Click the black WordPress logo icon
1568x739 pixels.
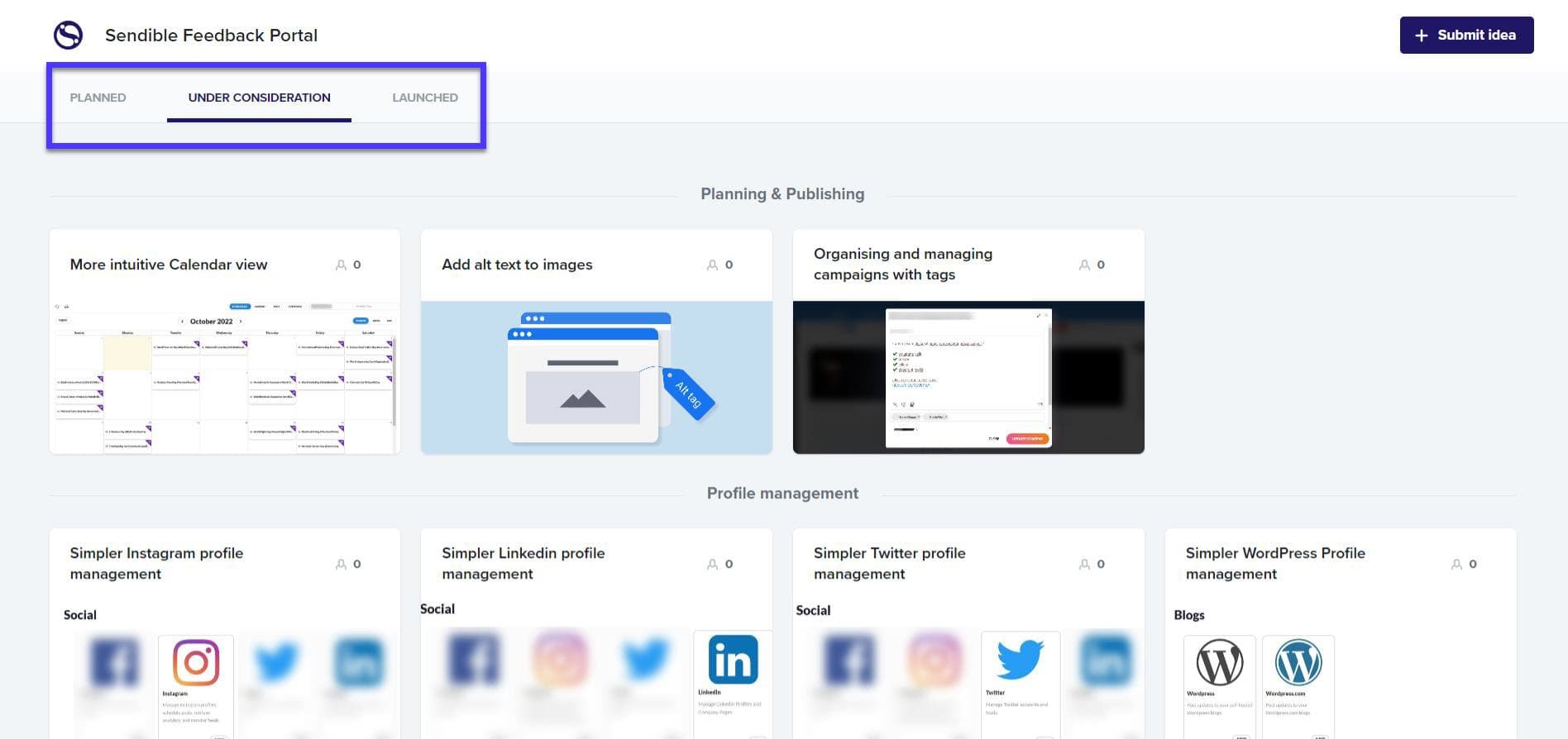coord(1219,663)
